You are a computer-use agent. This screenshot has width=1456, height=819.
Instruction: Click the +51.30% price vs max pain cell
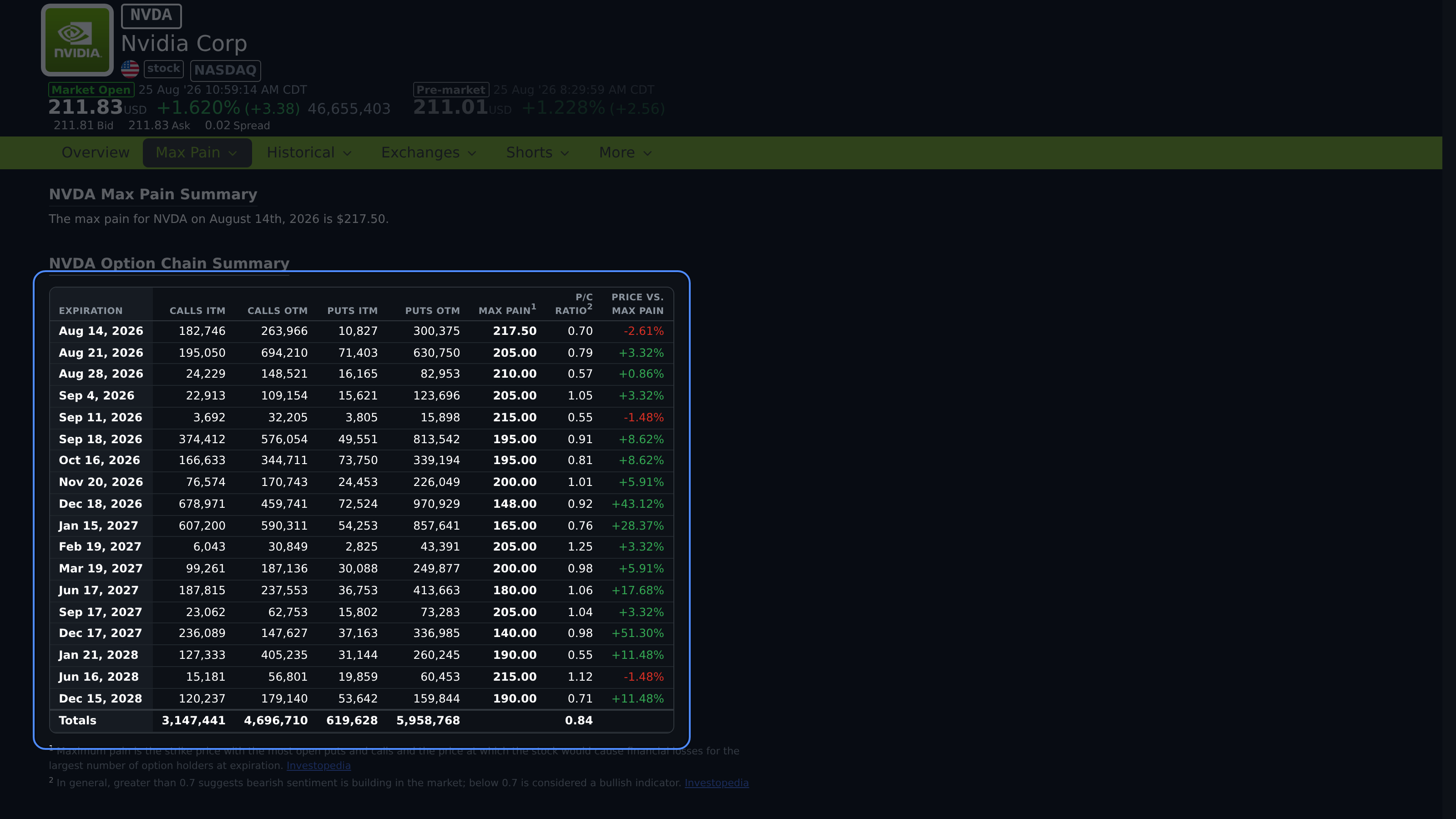point(637,634)
